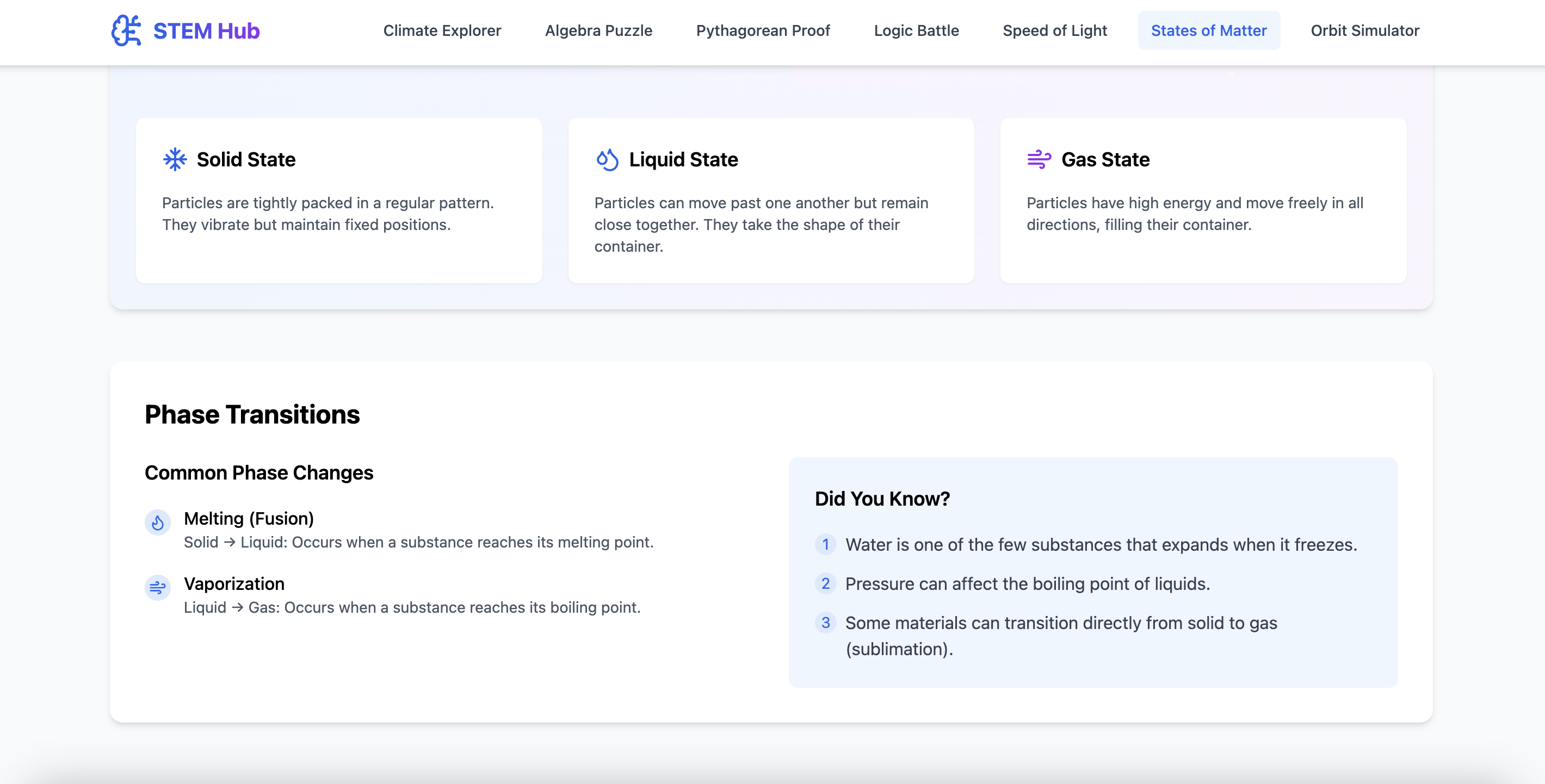Click the droplets icon beside Liquid State
Screen dimensions: 1545x784
pyautogui.click(x=607, y=159)
